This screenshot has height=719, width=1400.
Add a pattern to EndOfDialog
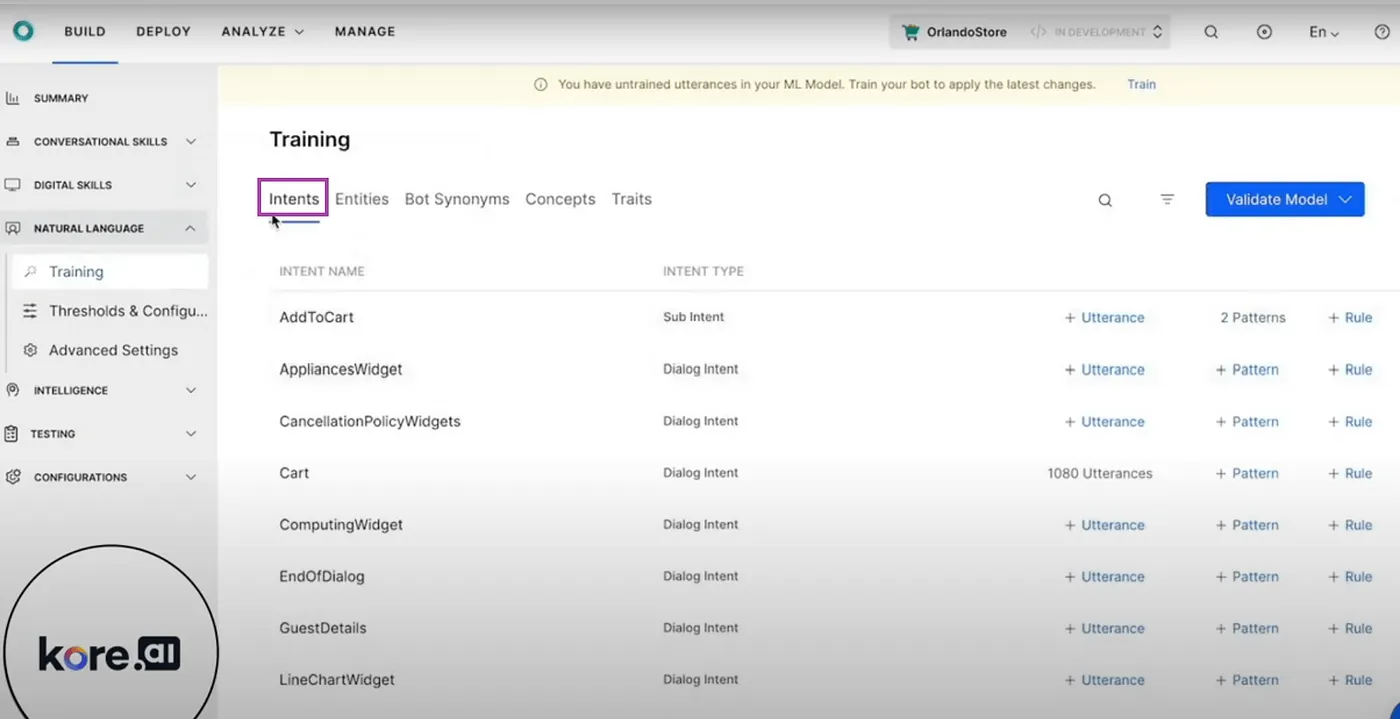click(x=1247, y=577)
